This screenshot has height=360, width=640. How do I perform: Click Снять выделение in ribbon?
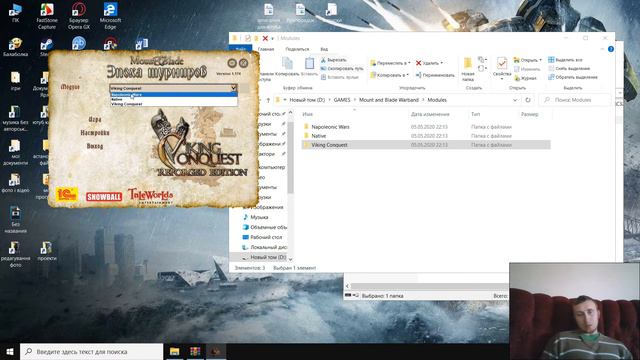pos(569,68)
